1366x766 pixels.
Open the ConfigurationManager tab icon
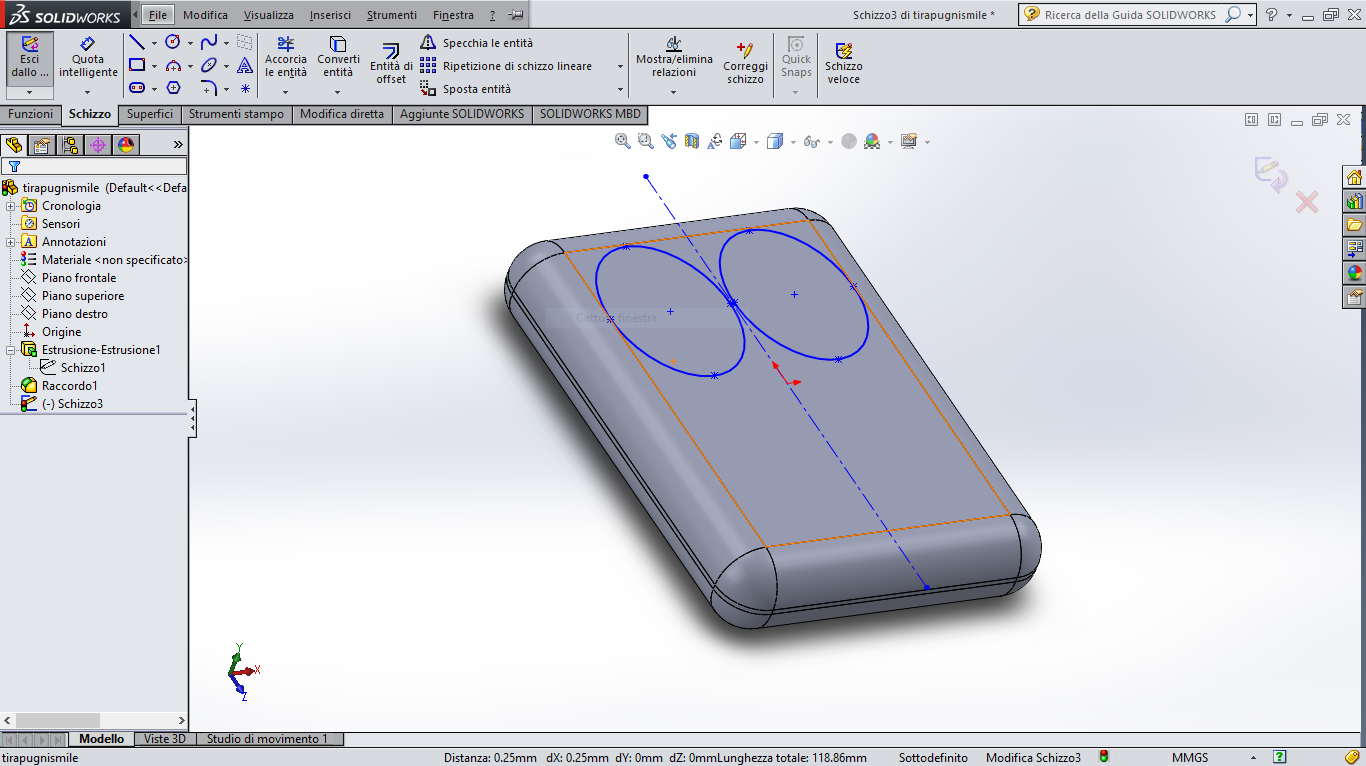click(70, 145)
